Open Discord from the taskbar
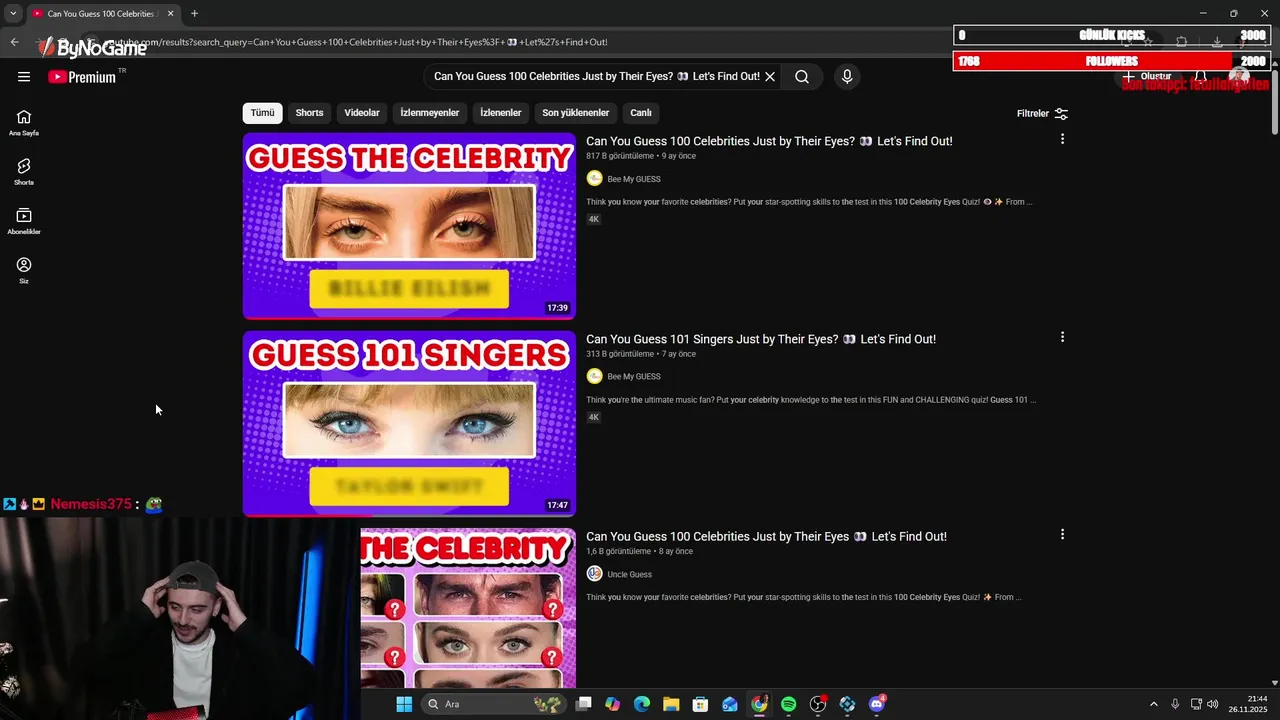Screen dimensions: 1280x720 [x=878, y=704]
